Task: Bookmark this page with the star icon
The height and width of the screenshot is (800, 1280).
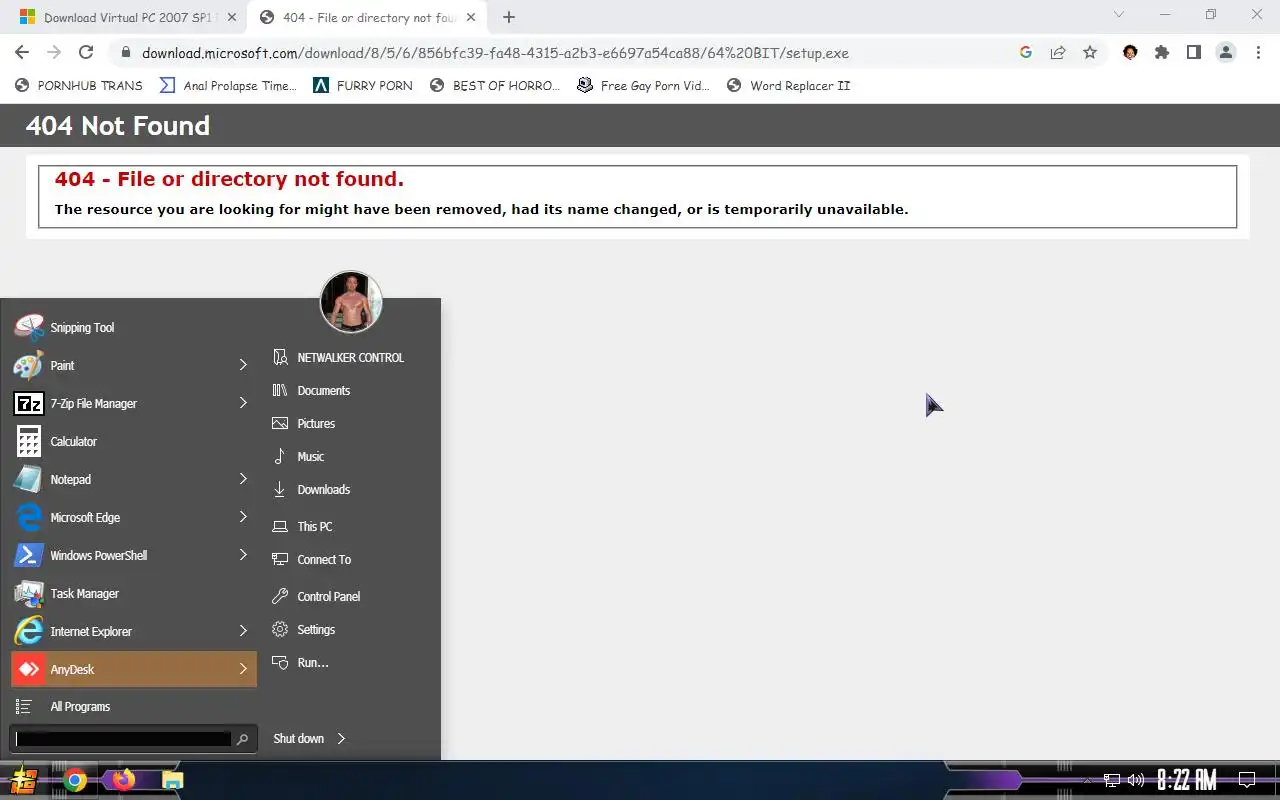Action: point(1090,53)
